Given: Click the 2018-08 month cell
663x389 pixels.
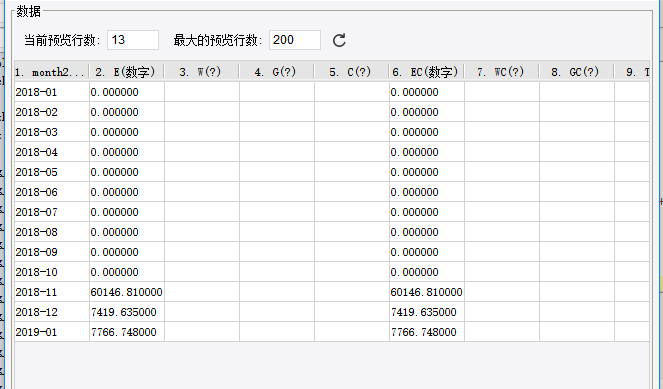Looking at the screenshot, I should (x=52, y=232).
